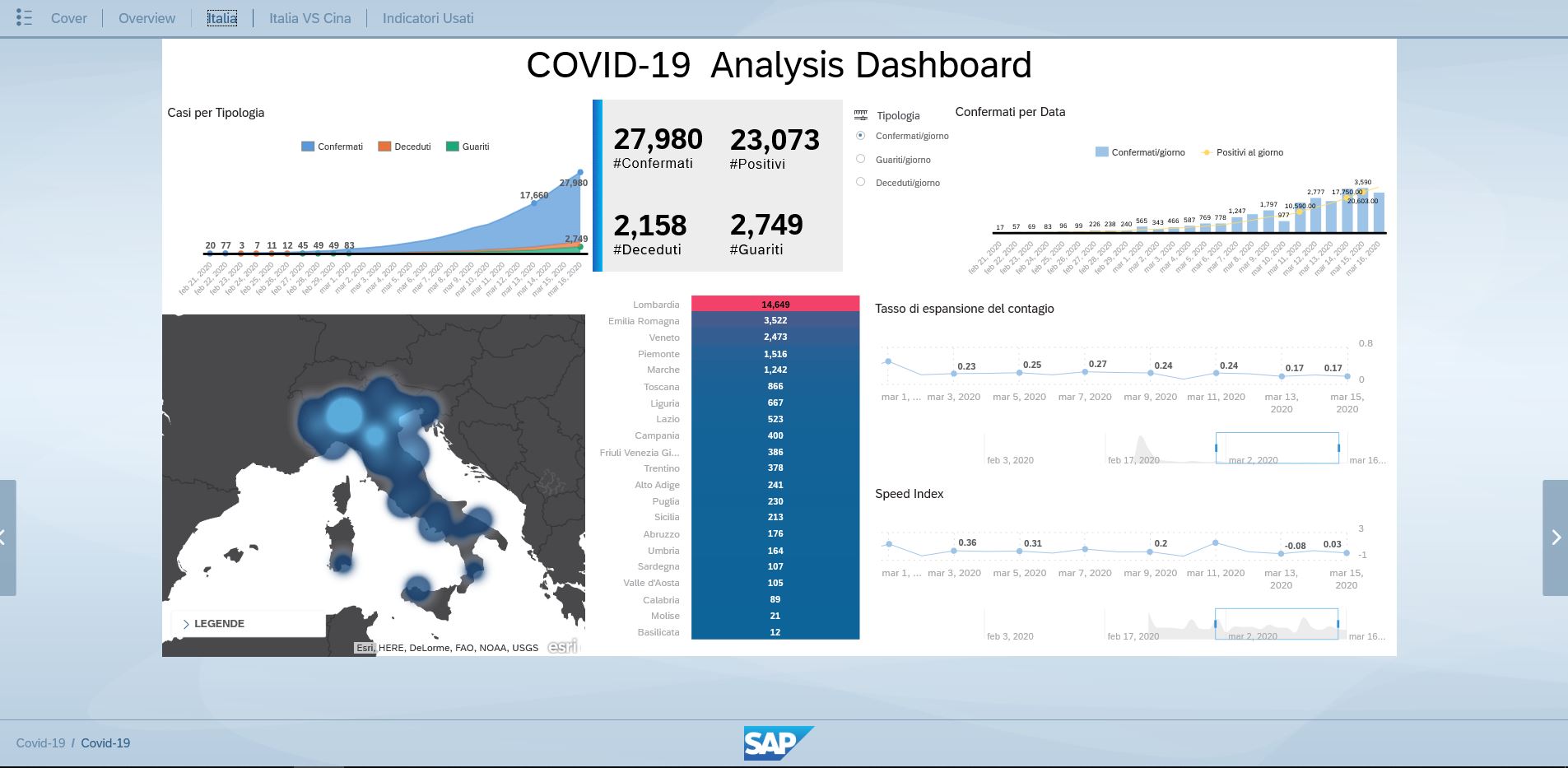Click the Trentino bar showing 378
The image size is (1568, 768).
click(x=775, y=468)
